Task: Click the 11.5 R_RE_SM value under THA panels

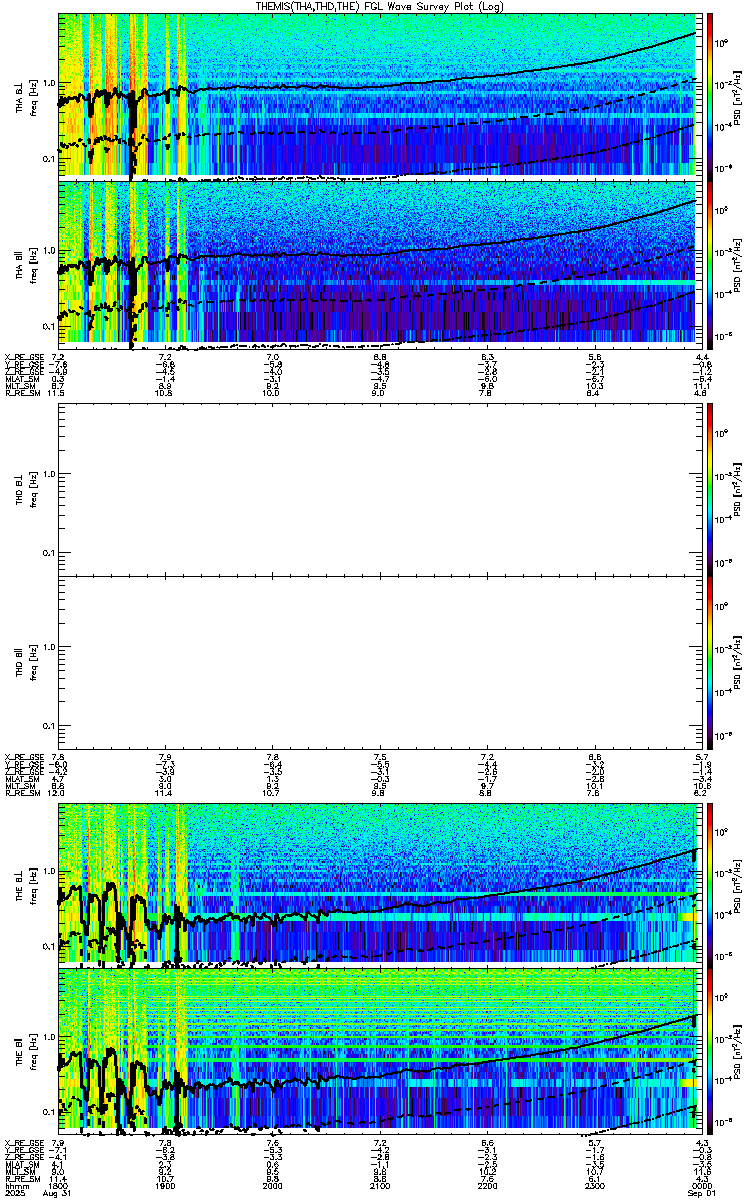Action: (58, 394)
